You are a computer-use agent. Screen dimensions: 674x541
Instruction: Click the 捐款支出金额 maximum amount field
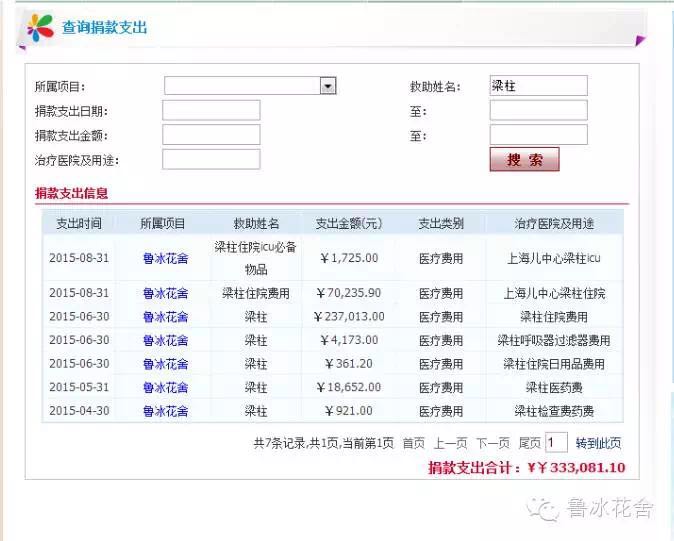(538, 135)
